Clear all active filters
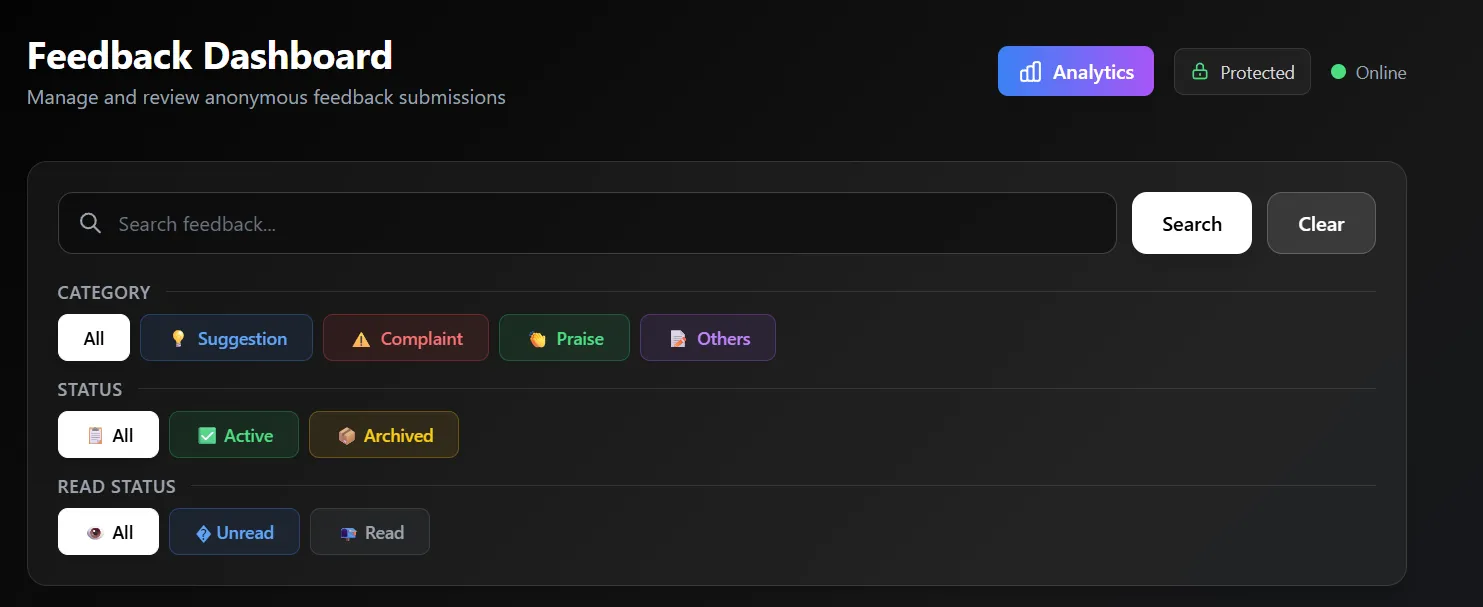This screenshot has height=607, width=1483. click(x=1321, y=223)
